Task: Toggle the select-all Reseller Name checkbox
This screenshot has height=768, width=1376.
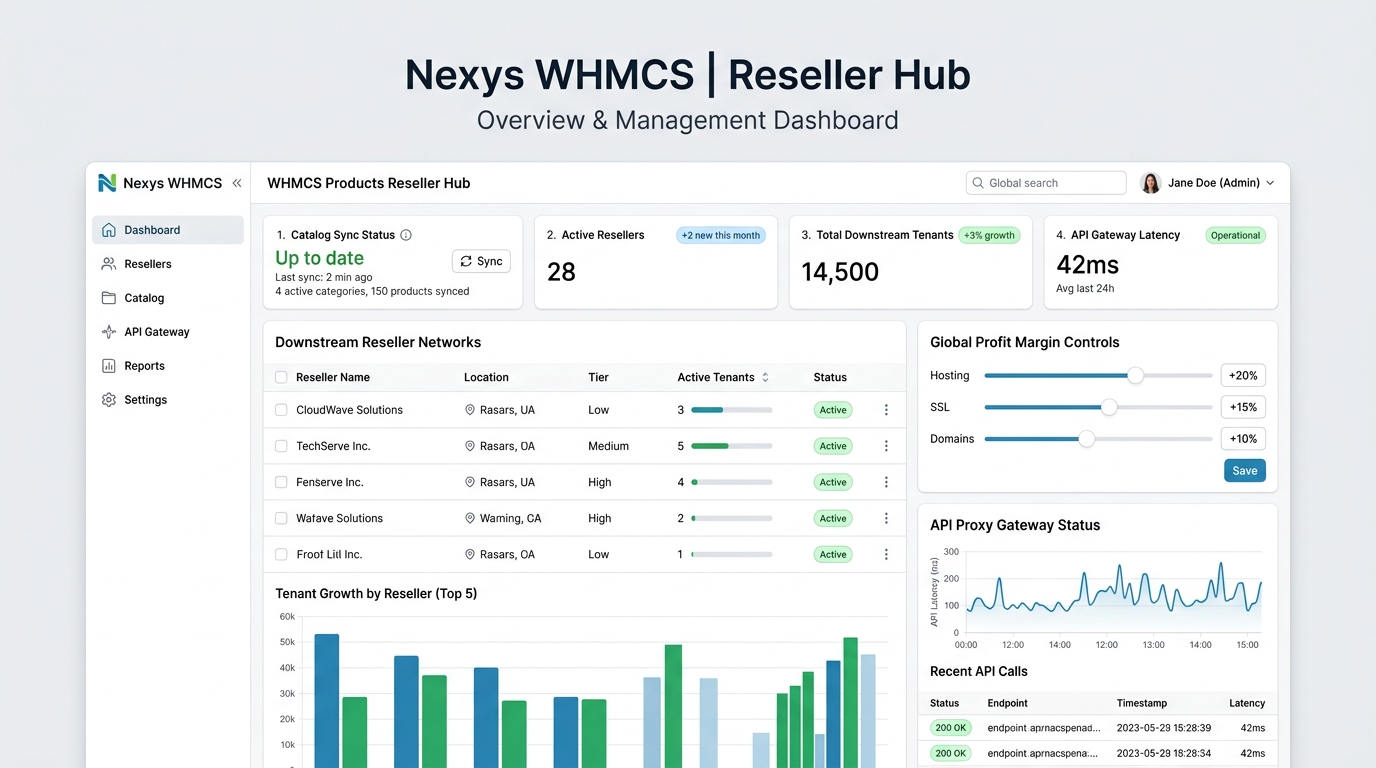Action: (x=281, y=377)
